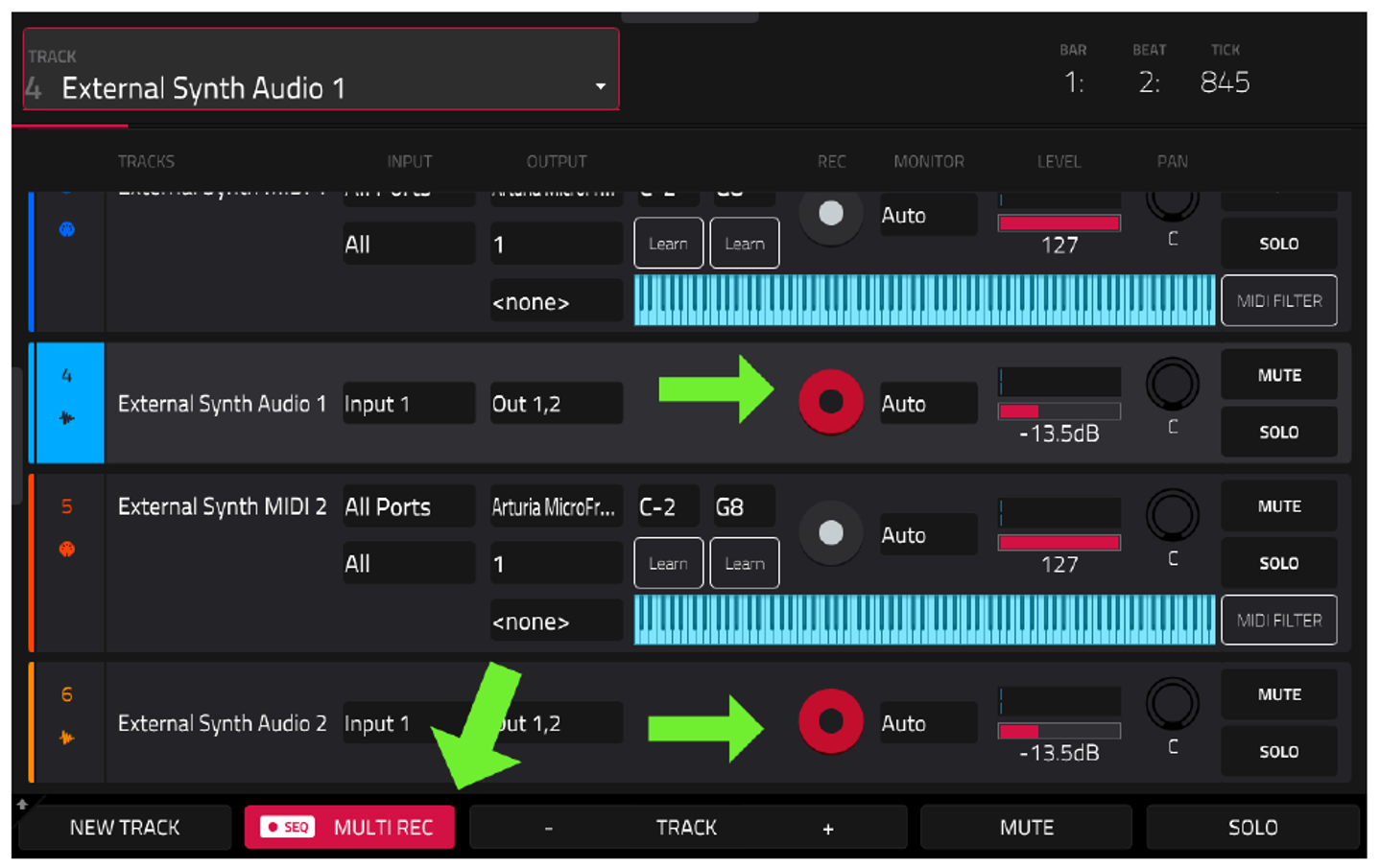This screenshot has width=1380, height=868.
Task: Click second Learn button on External Synth MIDI 2
Action: coord(744,563)
